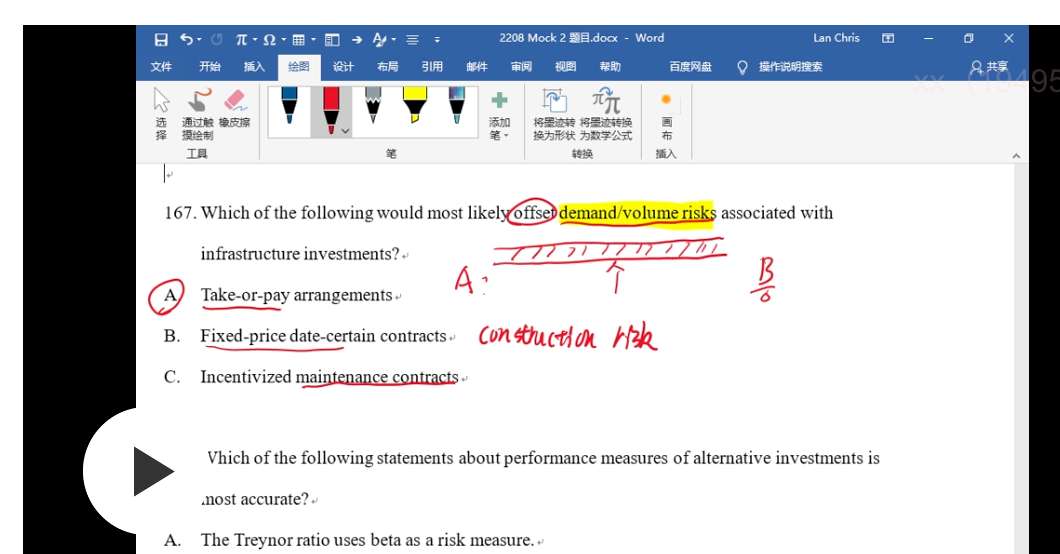
Task: Click the Save icon in quick access toolbar
Action: point(161,39)
